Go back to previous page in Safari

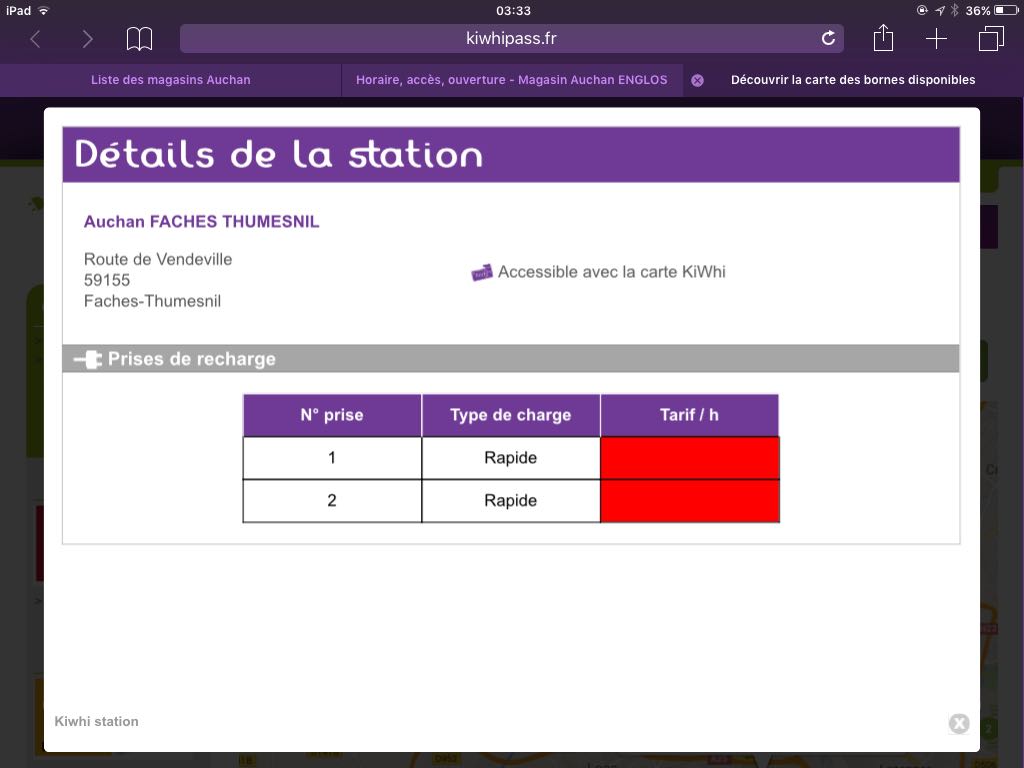(x=35, y=39)
